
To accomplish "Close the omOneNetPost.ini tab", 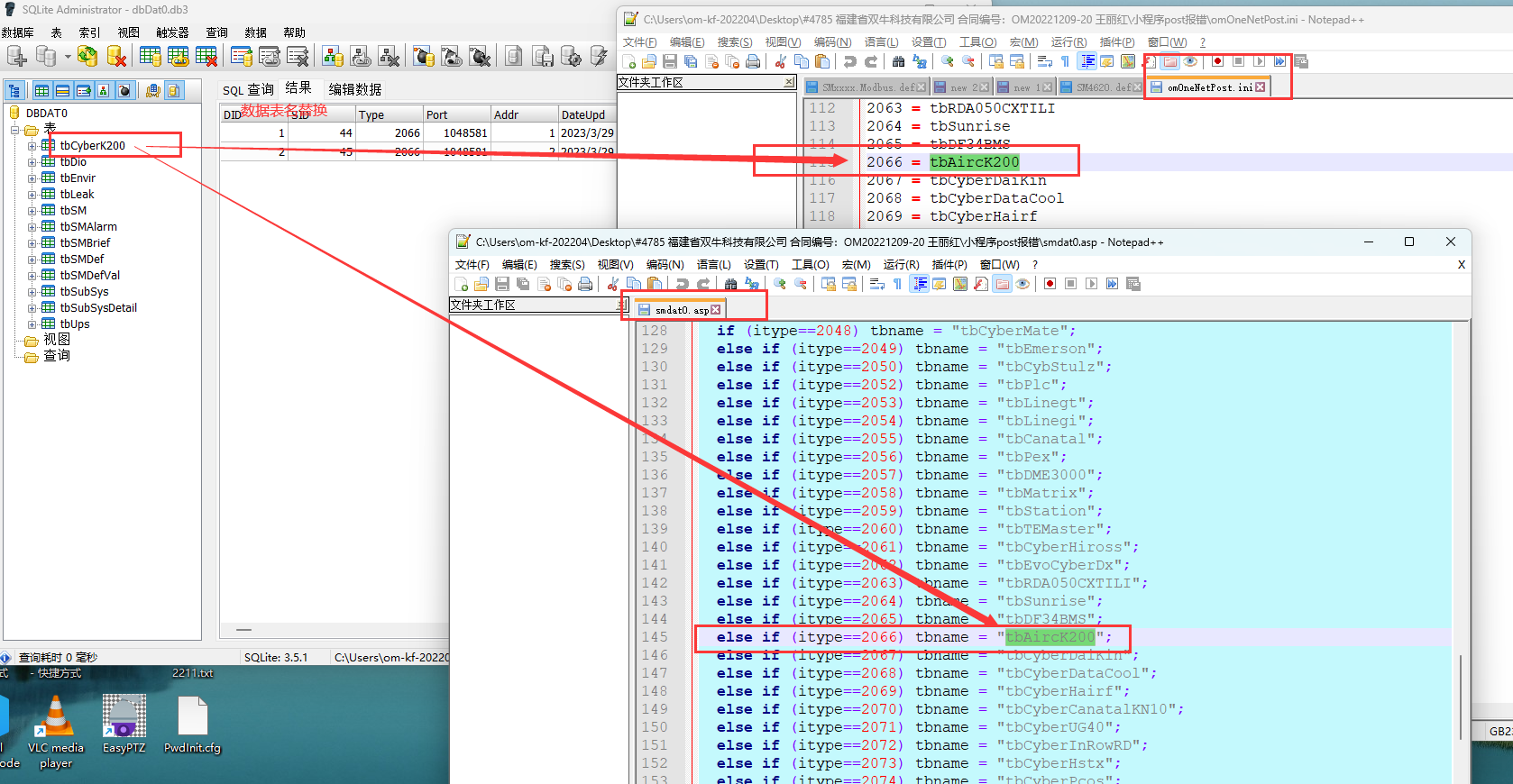I will pyautogui.click(x=1261, y=87).
